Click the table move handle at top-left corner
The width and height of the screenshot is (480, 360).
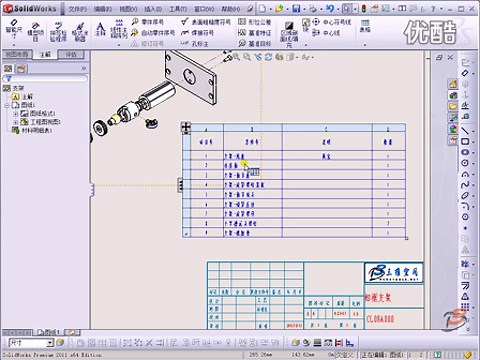click(x=186, y=127)
